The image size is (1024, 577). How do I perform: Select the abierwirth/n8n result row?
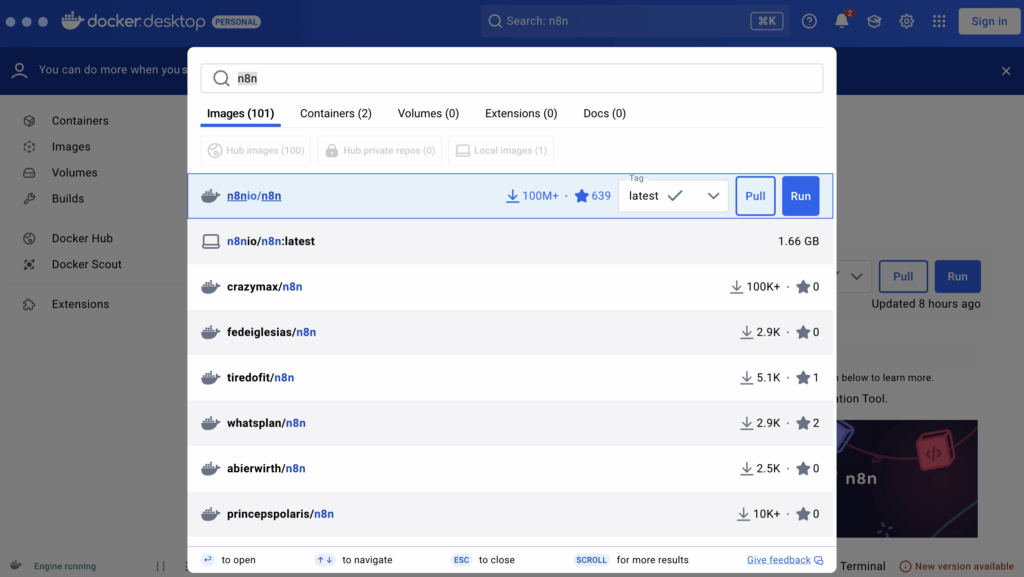point(511,469)
